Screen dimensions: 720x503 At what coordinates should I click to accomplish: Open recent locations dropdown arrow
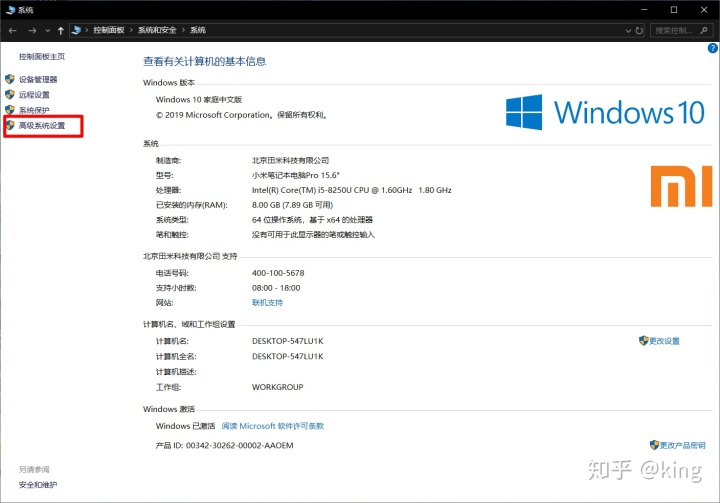pos(47,30)
